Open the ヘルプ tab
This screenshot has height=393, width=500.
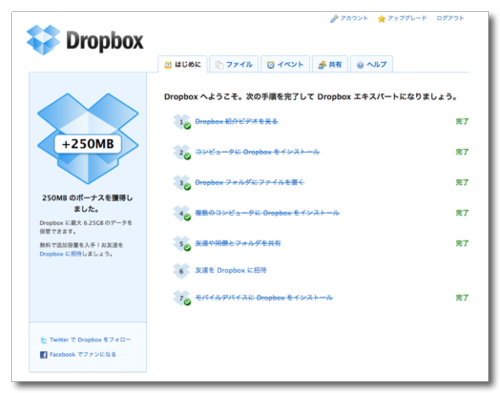point(372,64)
